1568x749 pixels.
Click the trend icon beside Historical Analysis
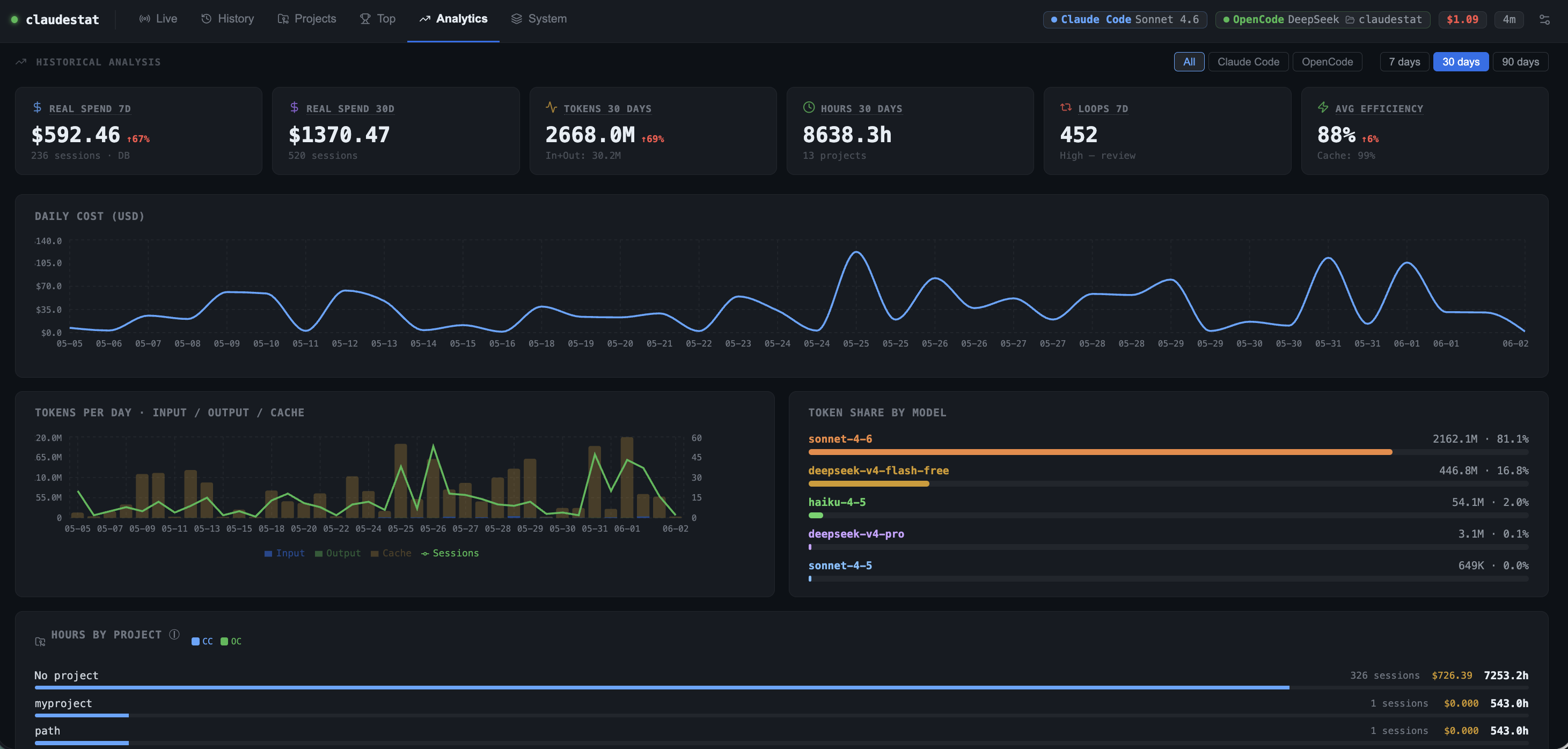click(x=21, y=62)
